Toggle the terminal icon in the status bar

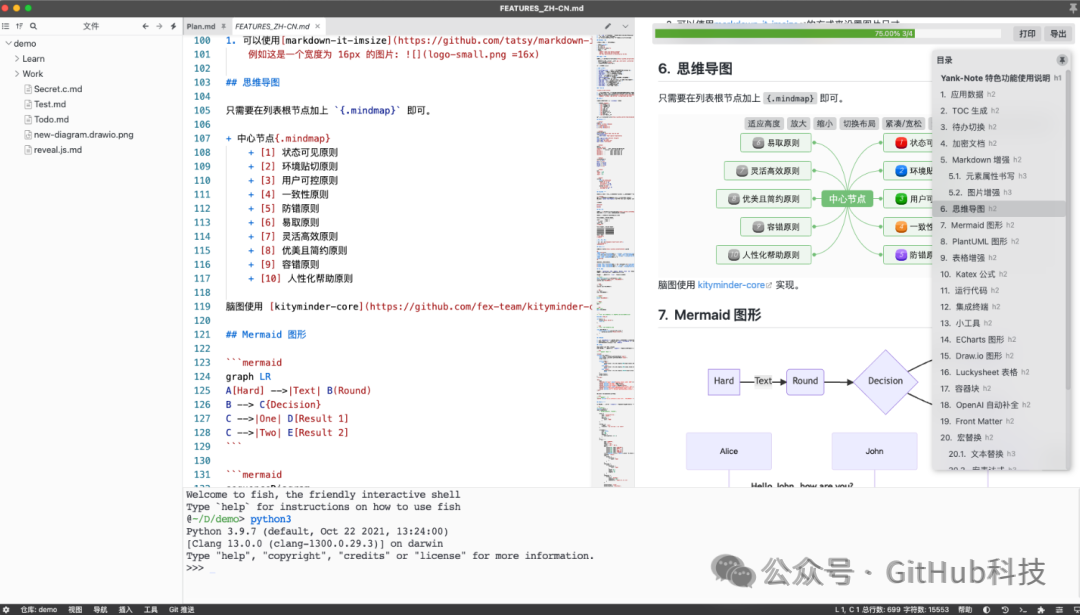[x=1024, y=609]
